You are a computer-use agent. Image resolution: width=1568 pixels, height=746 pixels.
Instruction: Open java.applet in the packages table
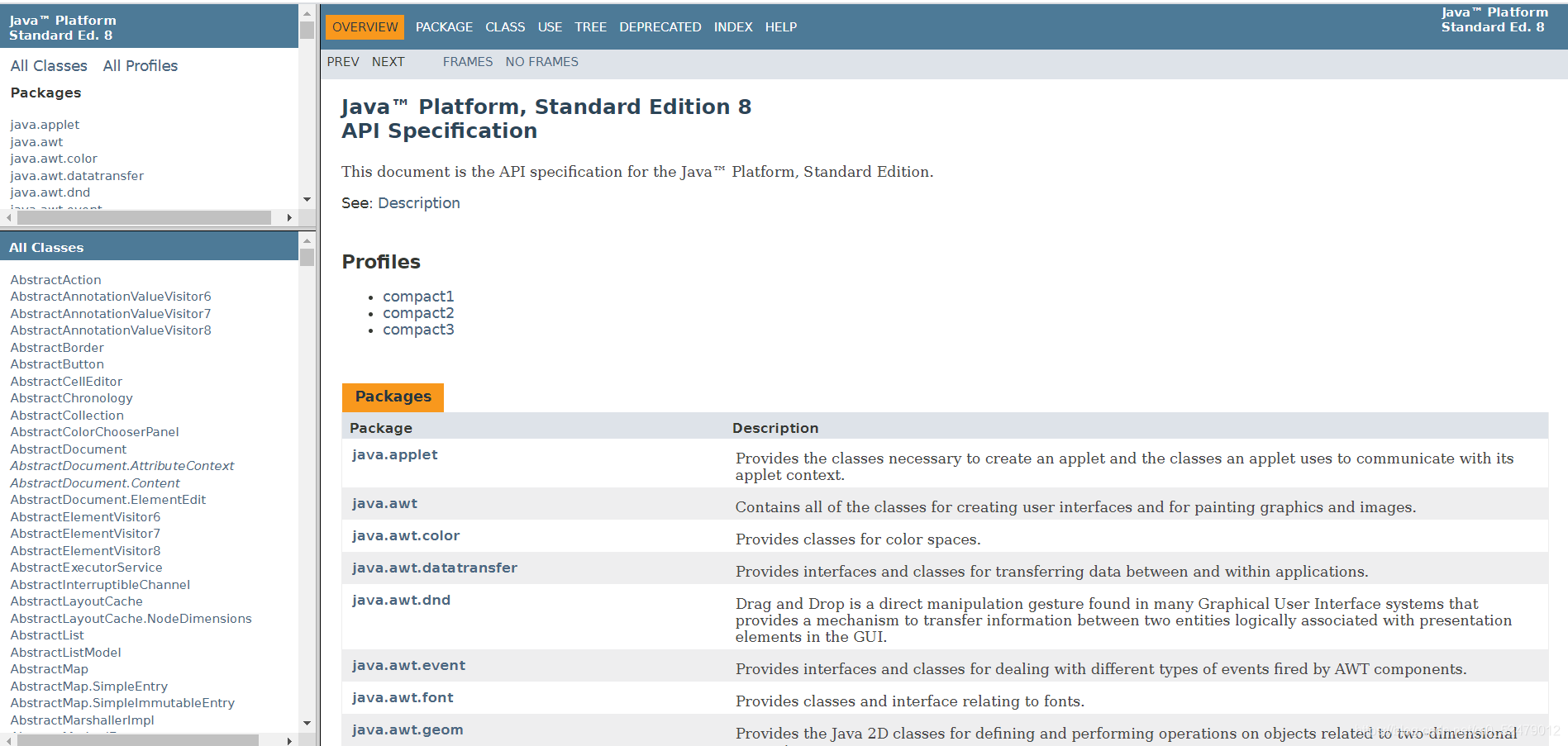(395, 454)
